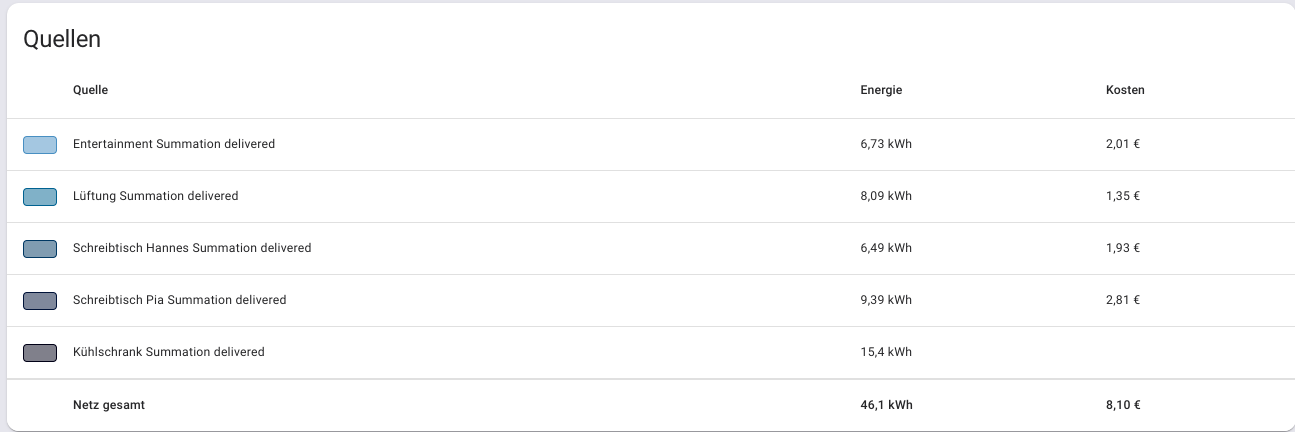Click the Quellen card title
The height and width of the screenshot is (432, 1295).
[62, 40]
